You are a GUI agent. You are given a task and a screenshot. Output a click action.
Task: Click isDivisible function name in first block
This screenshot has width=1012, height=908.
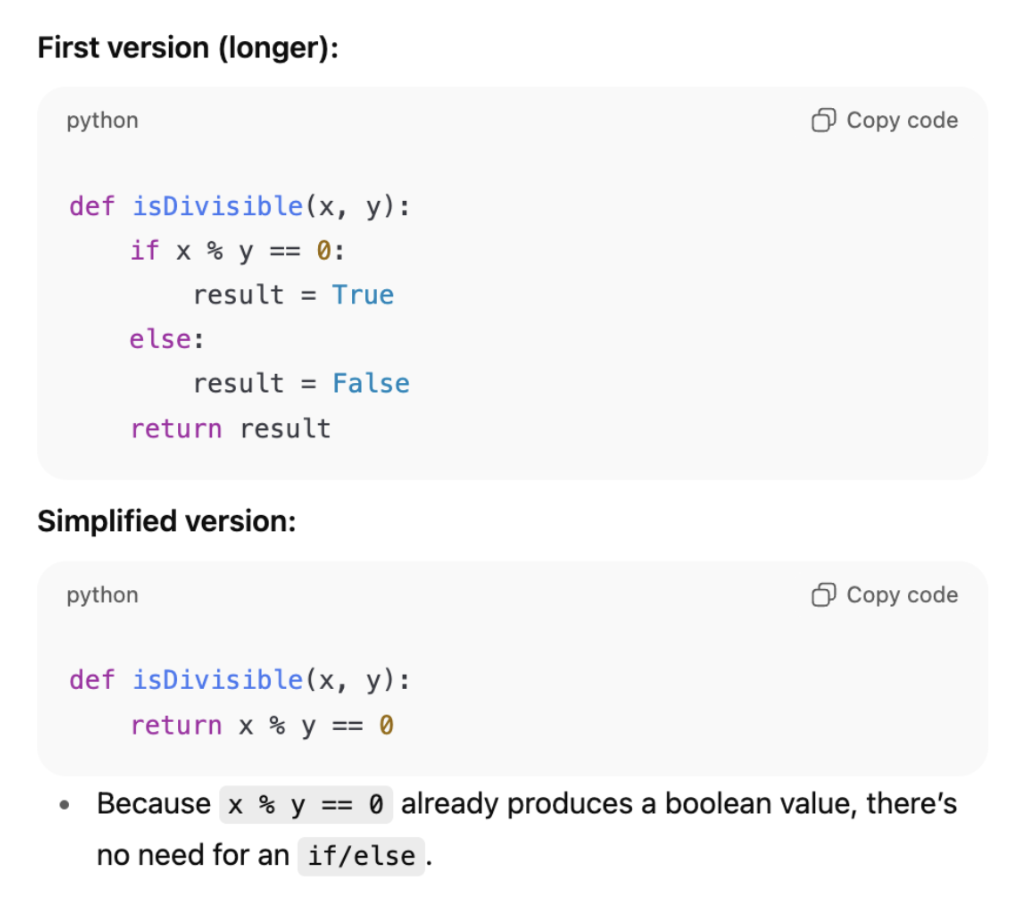tap(218, 207)
